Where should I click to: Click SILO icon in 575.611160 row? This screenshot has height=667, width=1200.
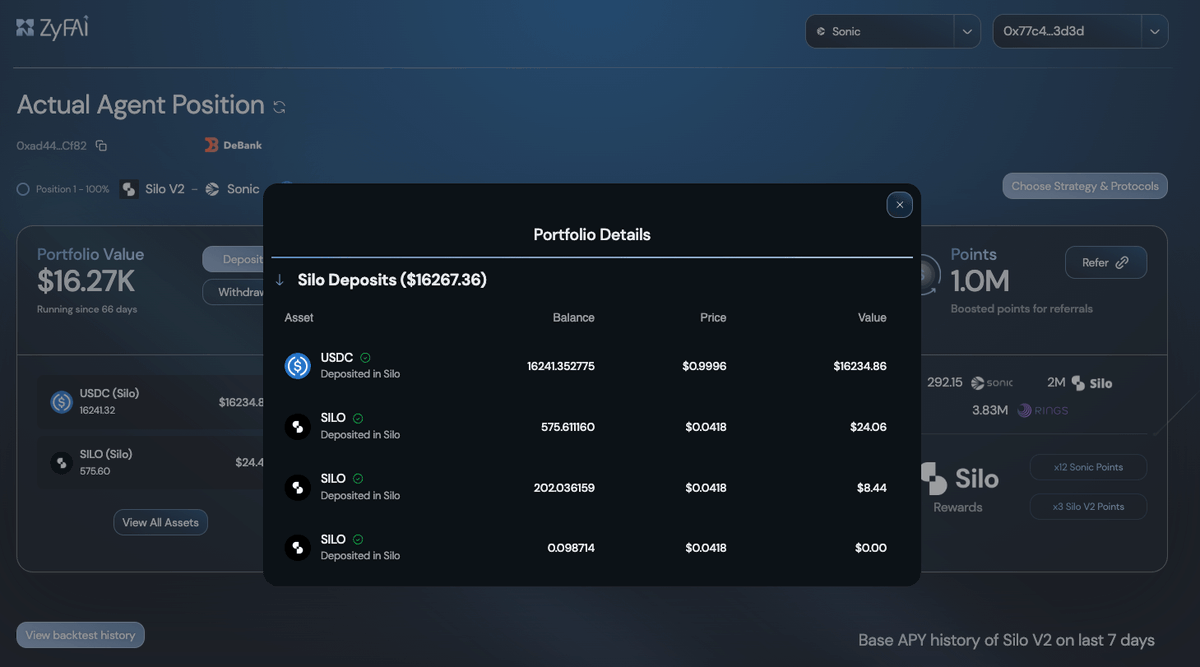click(298, 427)
